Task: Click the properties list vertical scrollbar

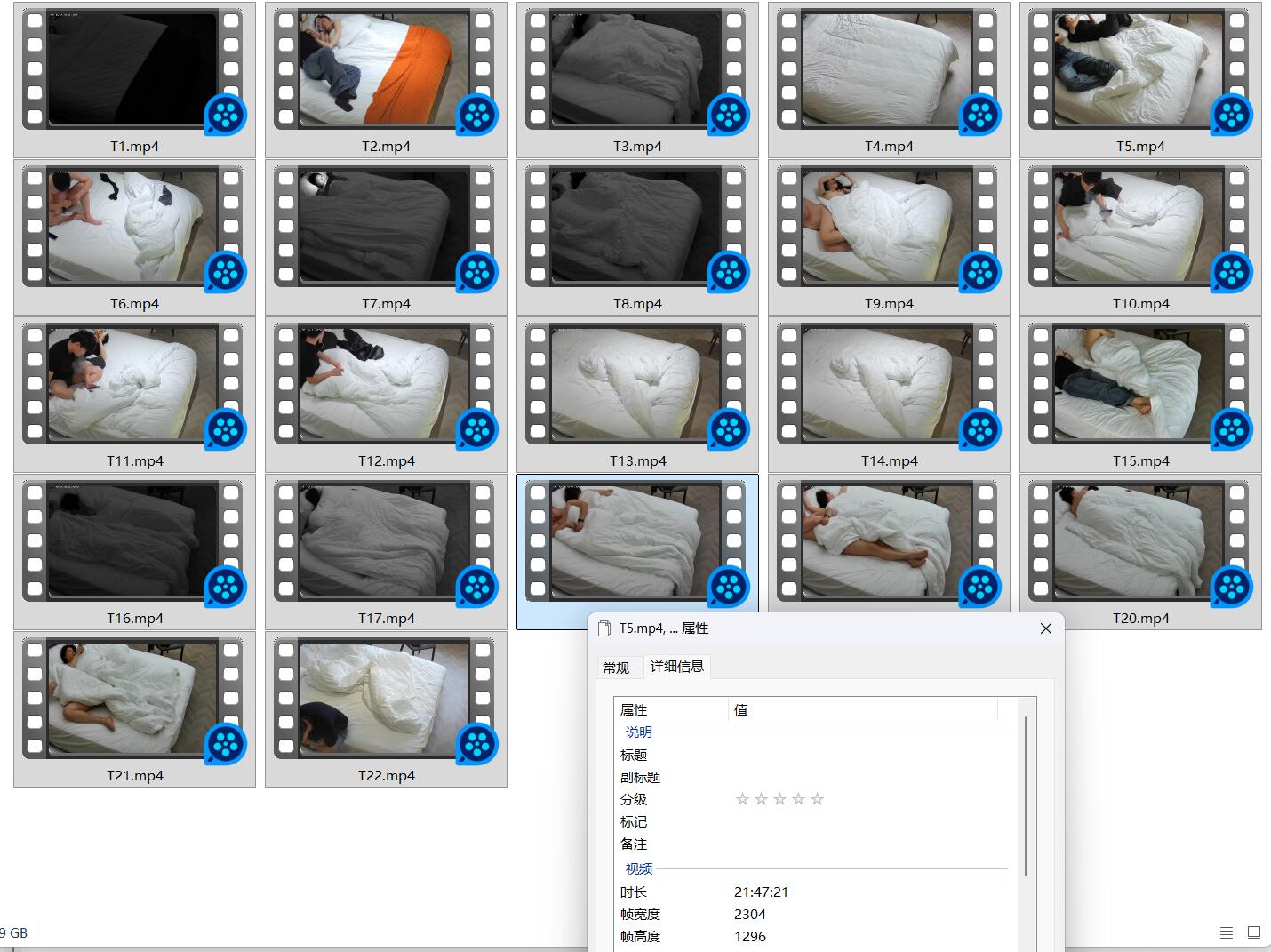Action: (1027, 796)
